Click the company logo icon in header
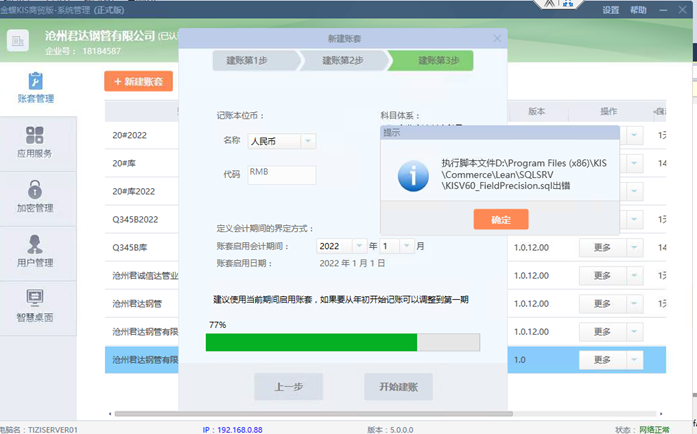This screenshot has width=697, height=434. click(18, 41)
